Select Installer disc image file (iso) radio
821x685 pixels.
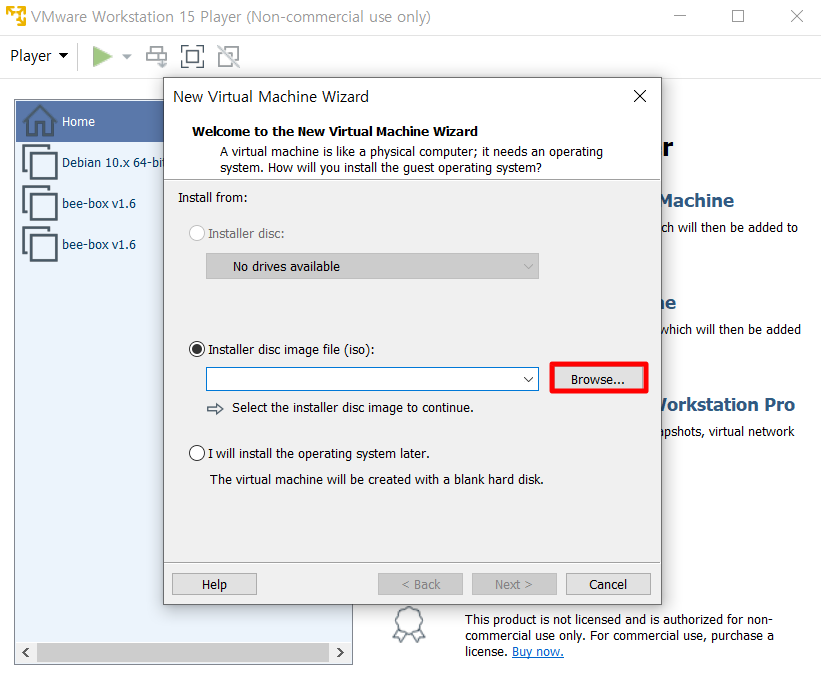[197, 349]
